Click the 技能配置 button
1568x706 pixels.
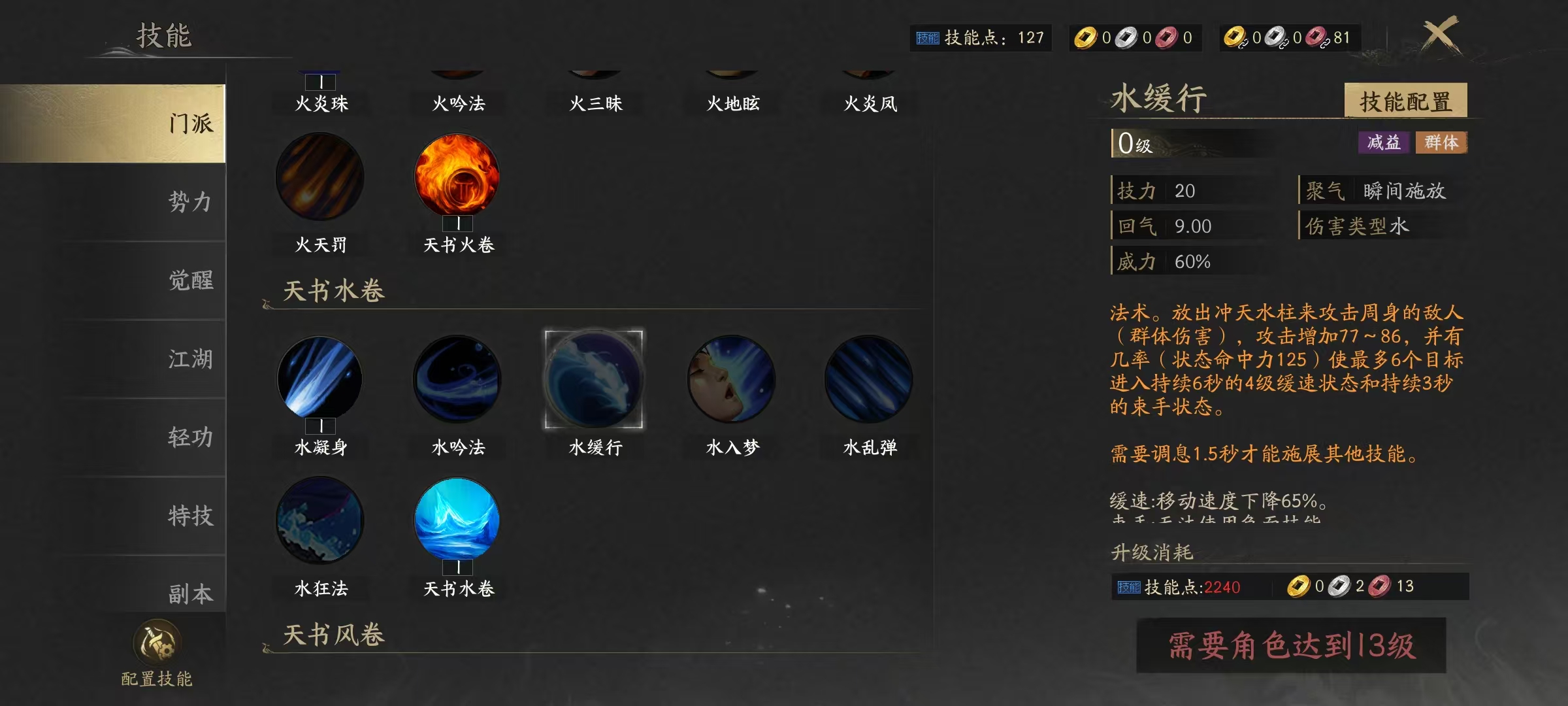(x=1405, y=101)
